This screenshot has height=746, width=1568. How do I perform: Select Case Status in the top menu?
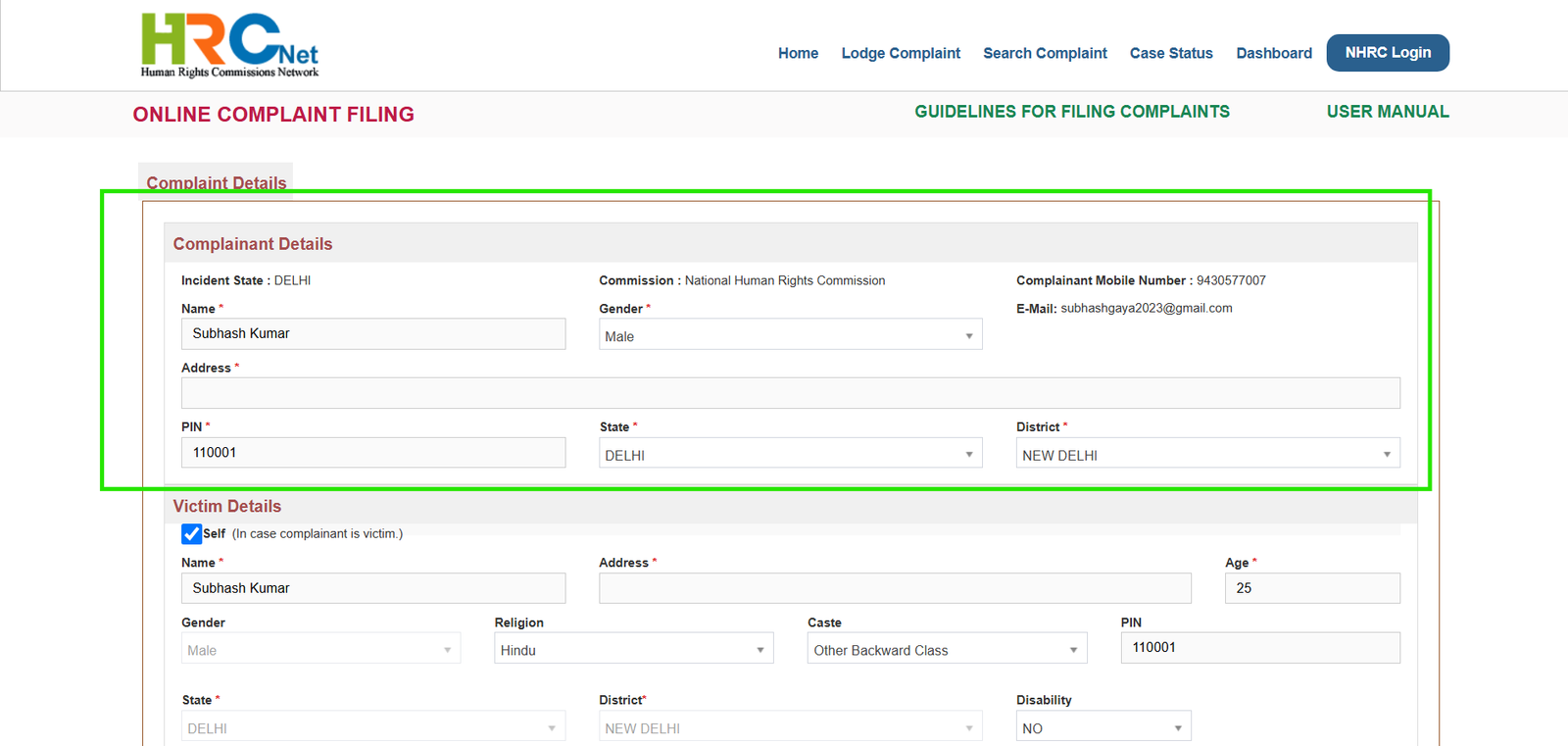pyautogui.click(x=1171, y=53)
